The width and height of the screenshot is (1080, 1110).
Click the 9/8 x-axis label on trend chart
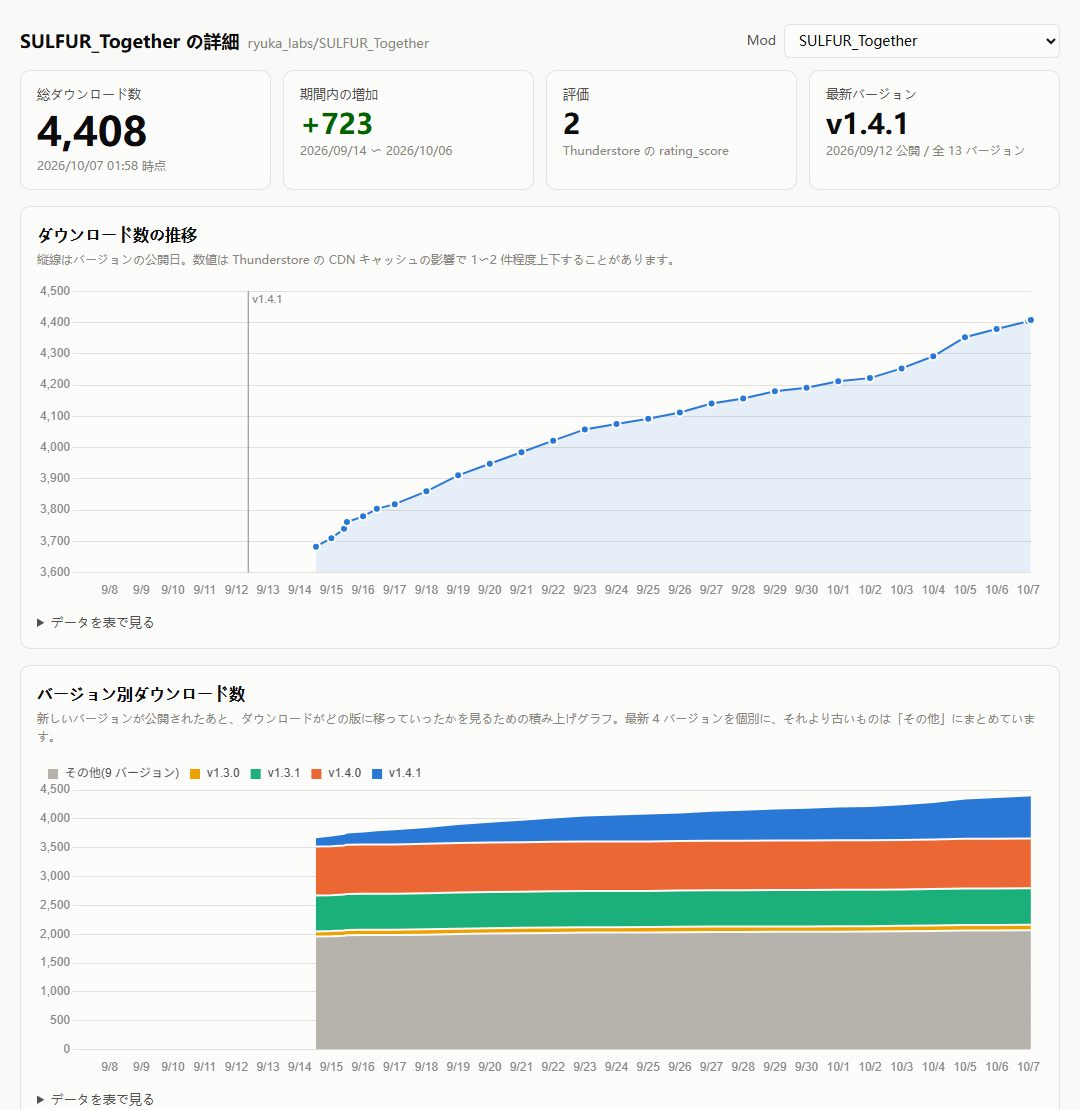pos(110,590)
